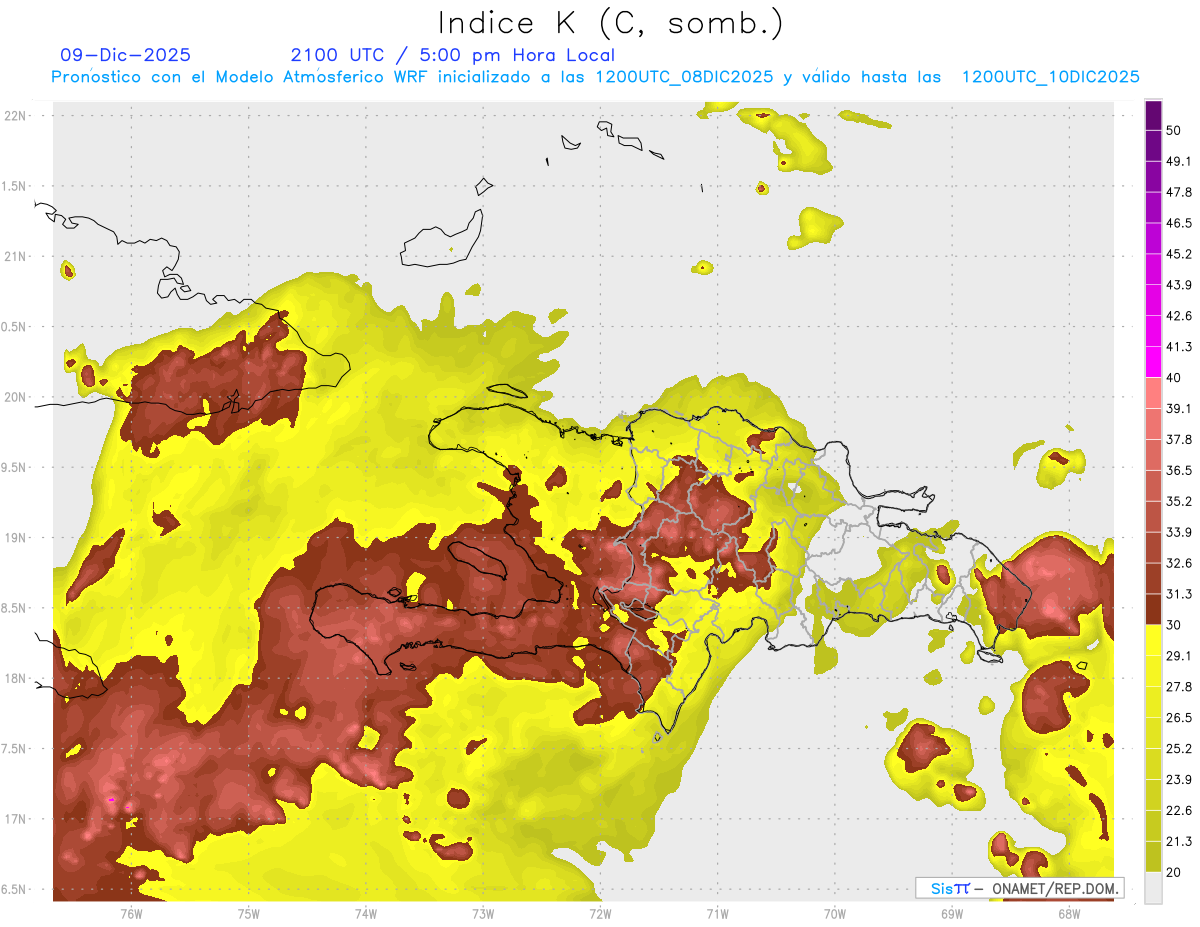Click the legend value "22.6"
The height and width of the screenshot is (927, 1200).
tap(1179, 811)
